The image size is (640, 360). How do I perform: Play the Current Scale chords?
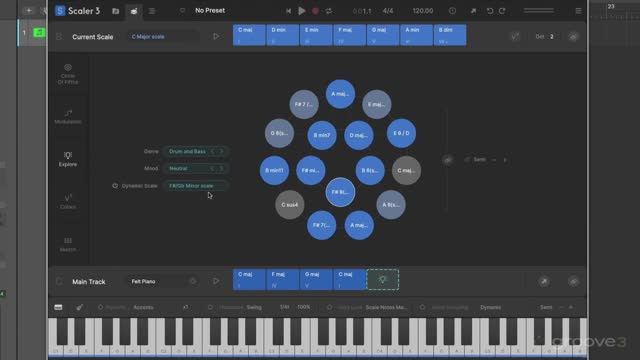(216, 37)
